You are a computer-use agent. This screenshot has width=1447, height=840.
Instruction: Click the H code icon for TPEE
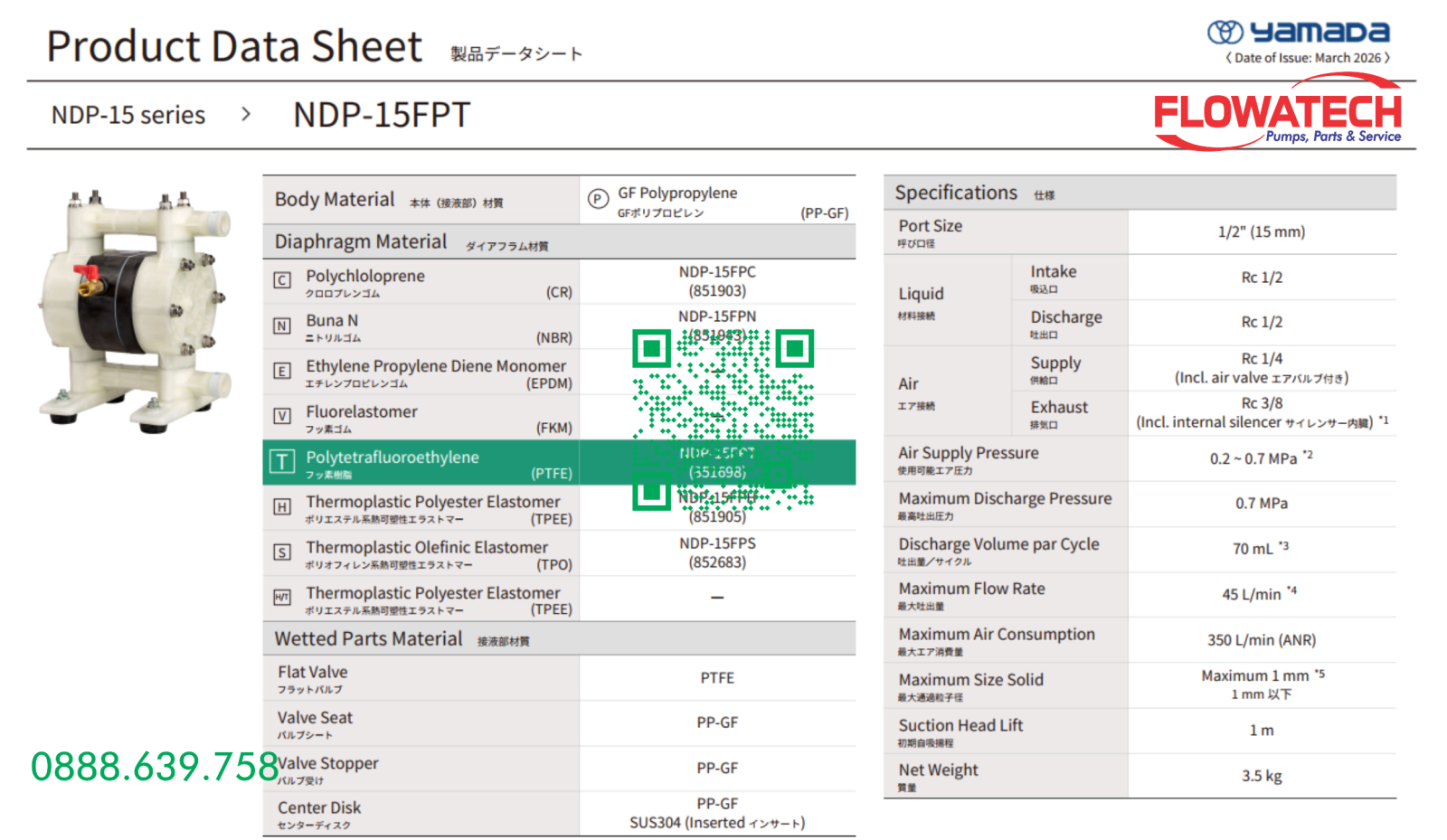pyautogui.click(x=282, y=507)
